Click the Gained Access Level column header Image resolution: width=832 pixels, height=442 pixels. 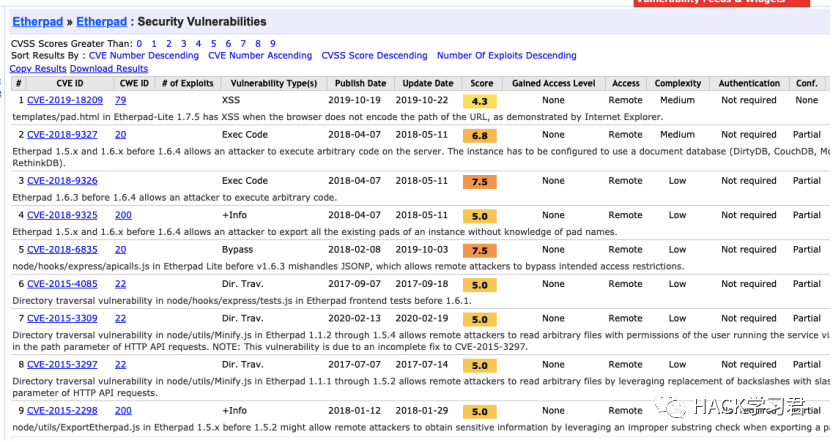(553, 83)
